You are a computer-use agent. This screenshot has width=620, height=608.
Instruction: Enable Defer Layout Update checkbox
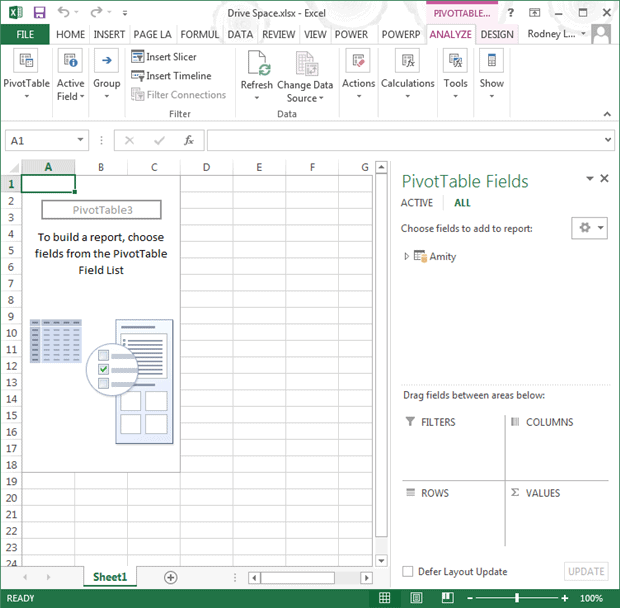[x=408, y=572]
